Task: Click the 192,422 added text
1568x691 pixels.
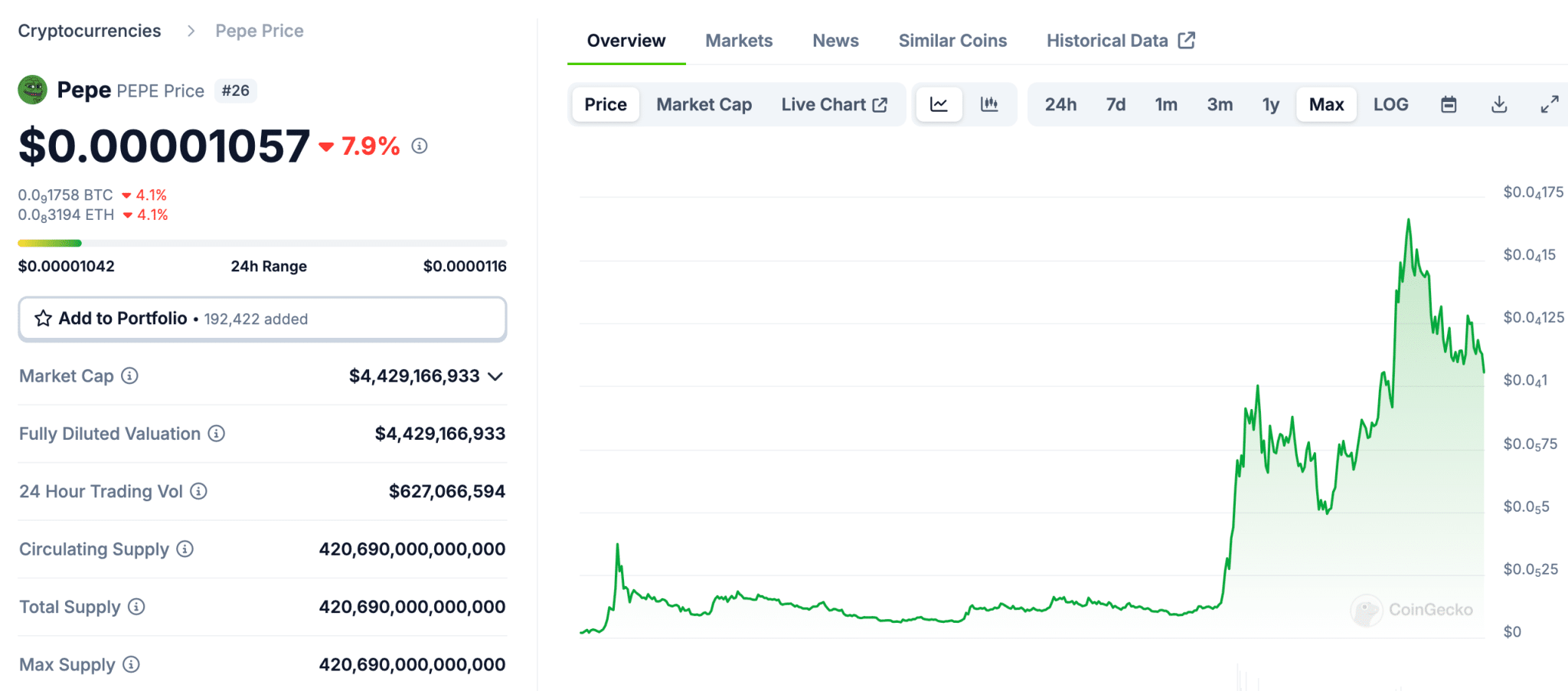Action: (256, 319)
